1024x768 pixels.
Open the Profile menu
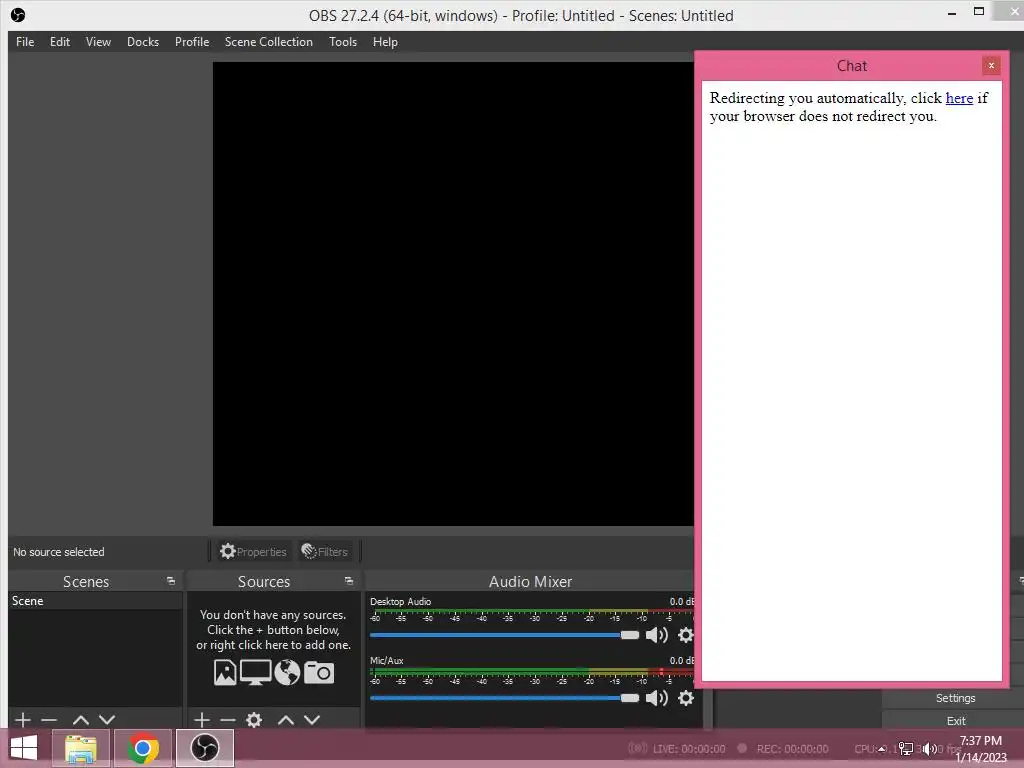coord(192,42)
